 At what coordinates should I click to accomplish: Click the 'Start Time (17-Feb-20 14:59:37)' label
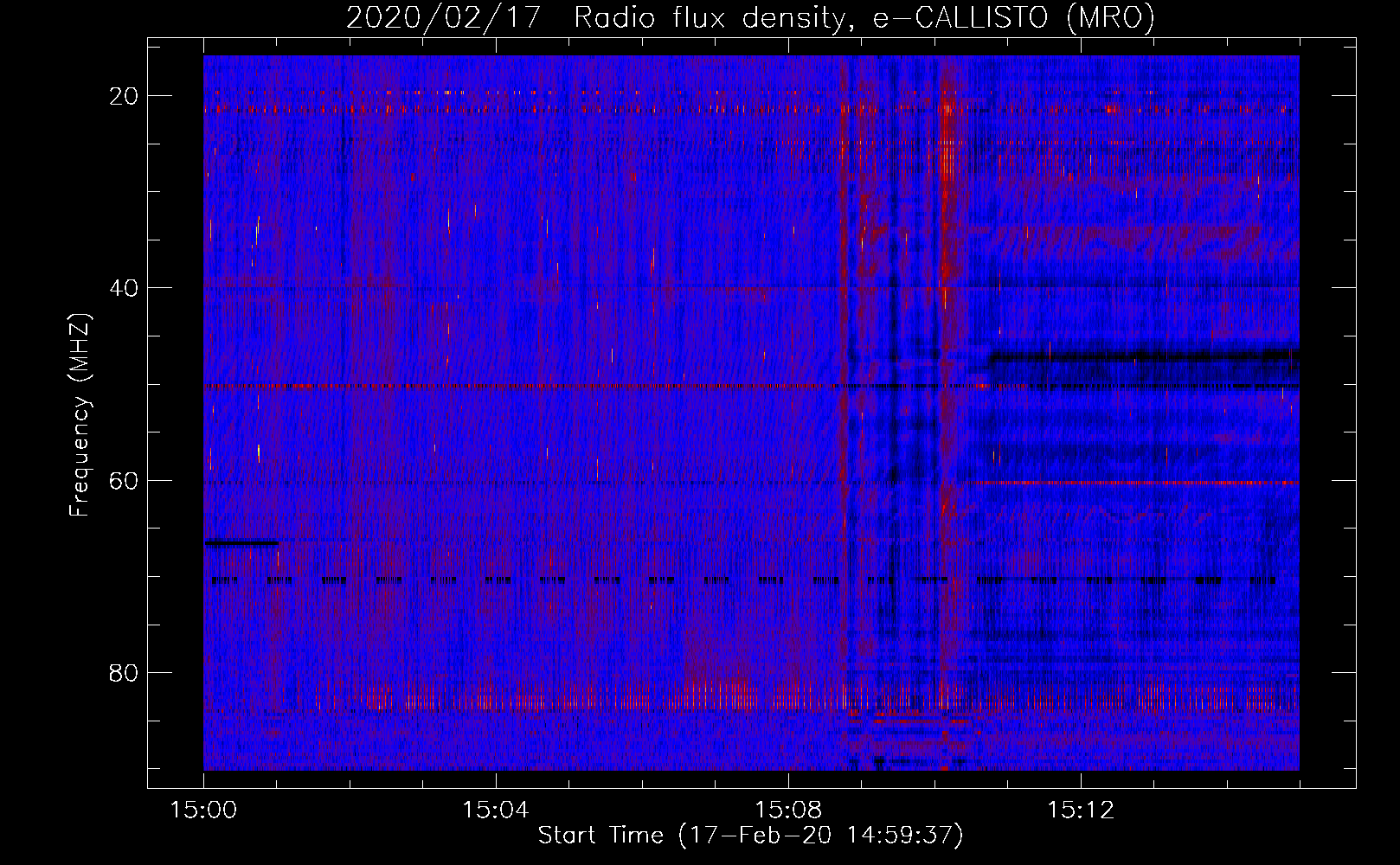tap(750, 836)
